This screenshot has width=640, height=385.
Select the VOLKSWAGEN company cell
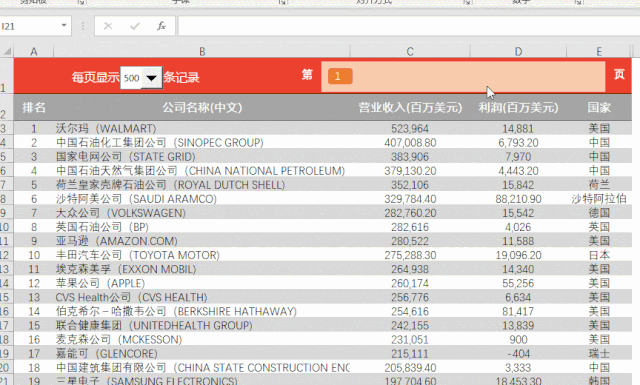[x=202, y=213]
